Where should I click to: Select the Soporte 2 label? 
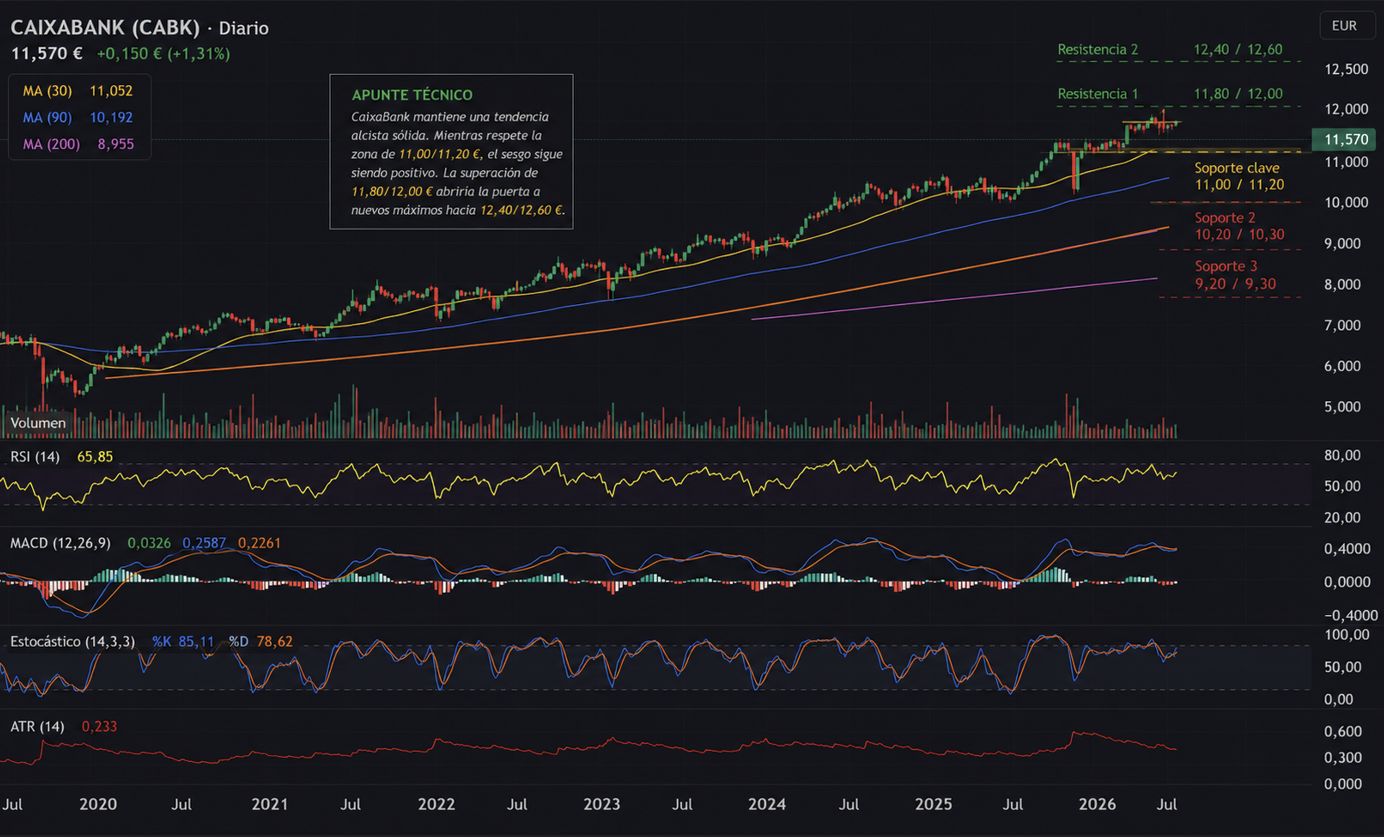(x=1225, y=218)
